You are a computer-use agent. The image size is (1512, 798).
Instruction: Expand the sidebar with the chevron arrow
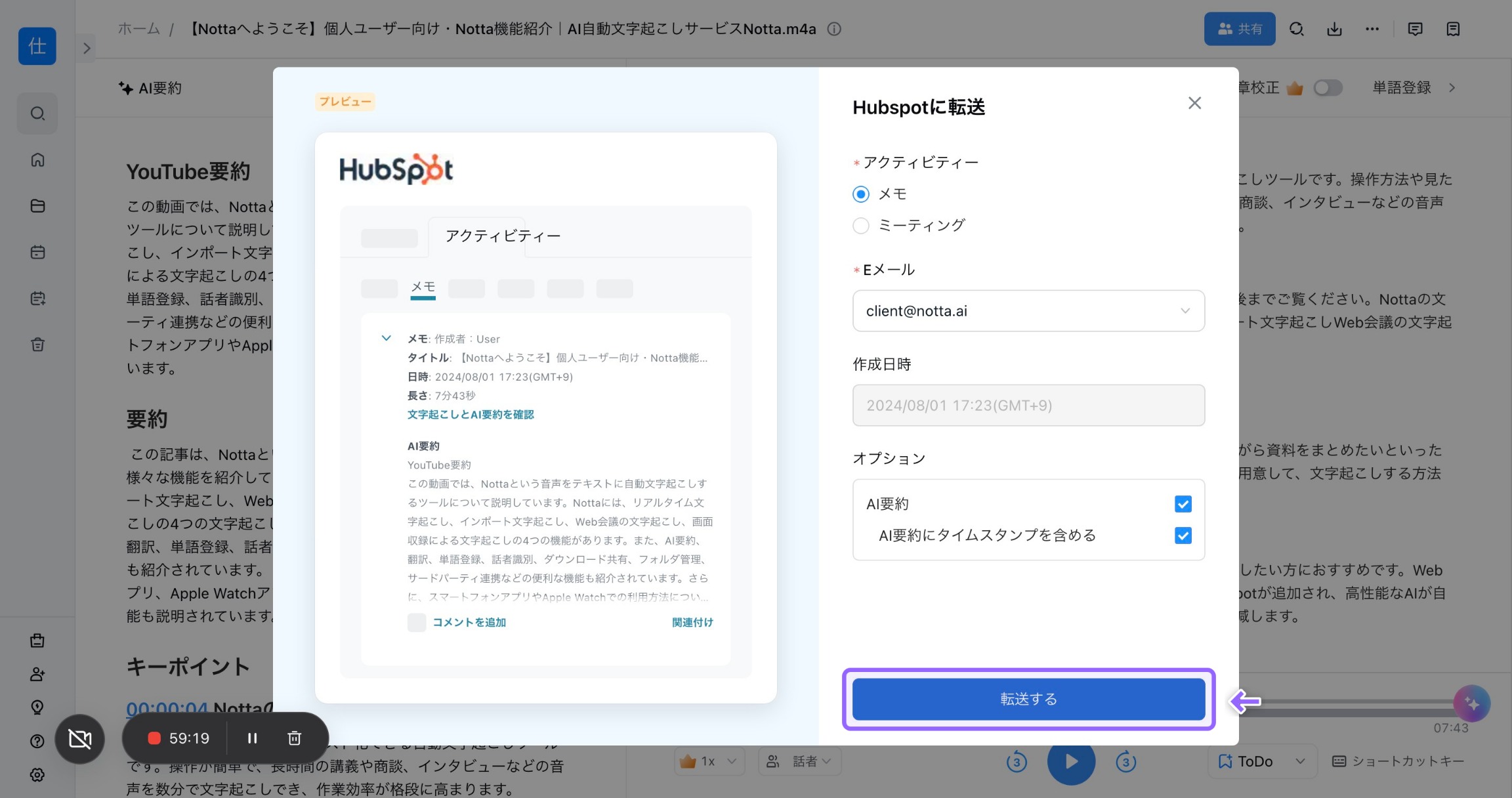point(87,48)
